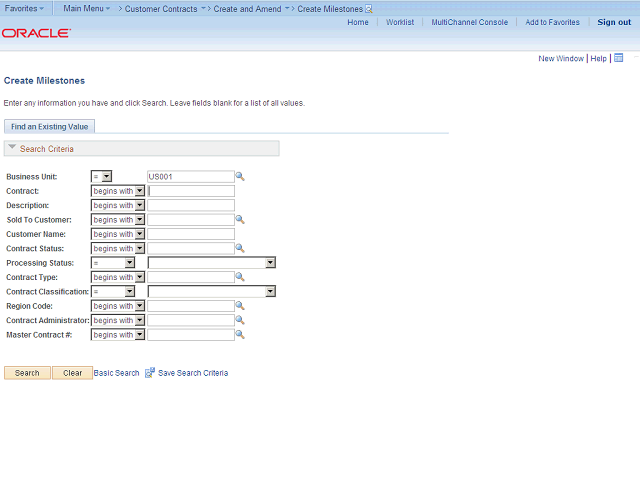Click the Master Contract # input field

pyautogui.click(x=191, y=335)
